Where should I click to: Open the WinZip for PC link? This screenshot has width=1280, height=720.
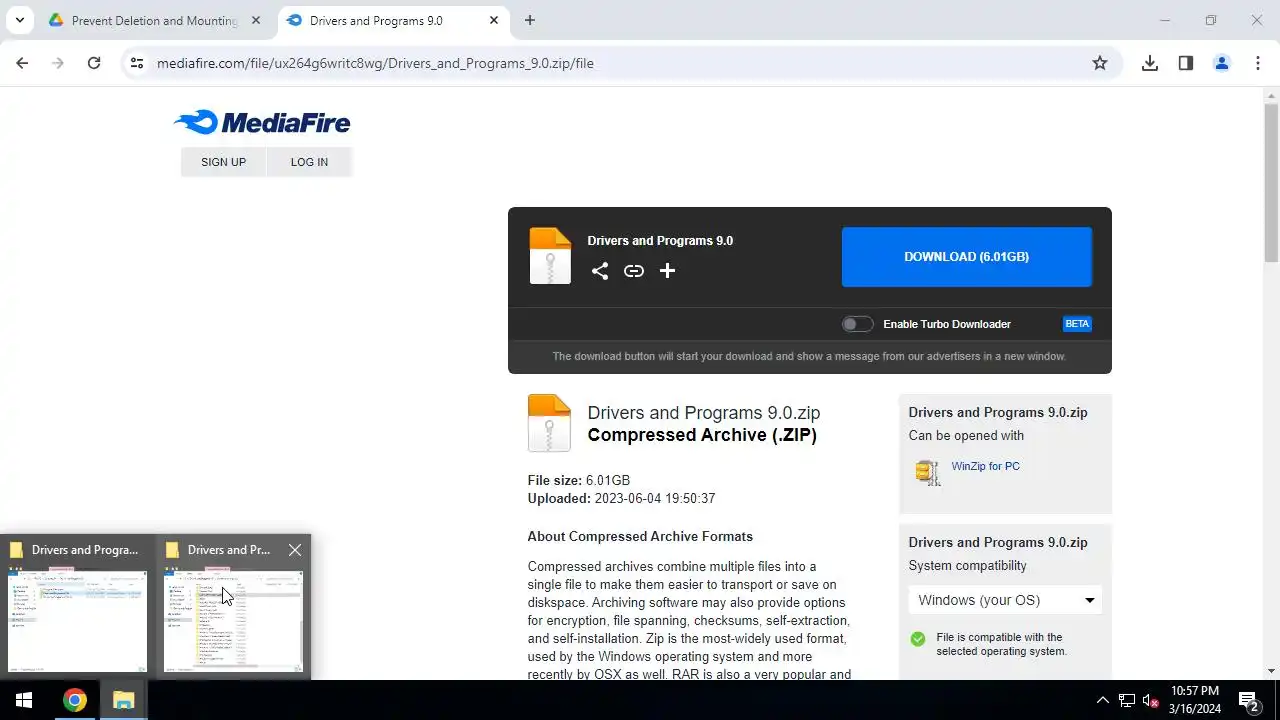tap(985, 466)
